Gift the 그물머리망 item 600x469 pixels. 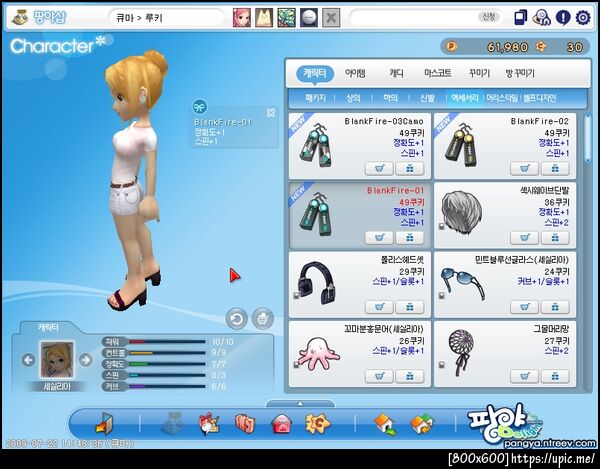[x=555, y=376]
